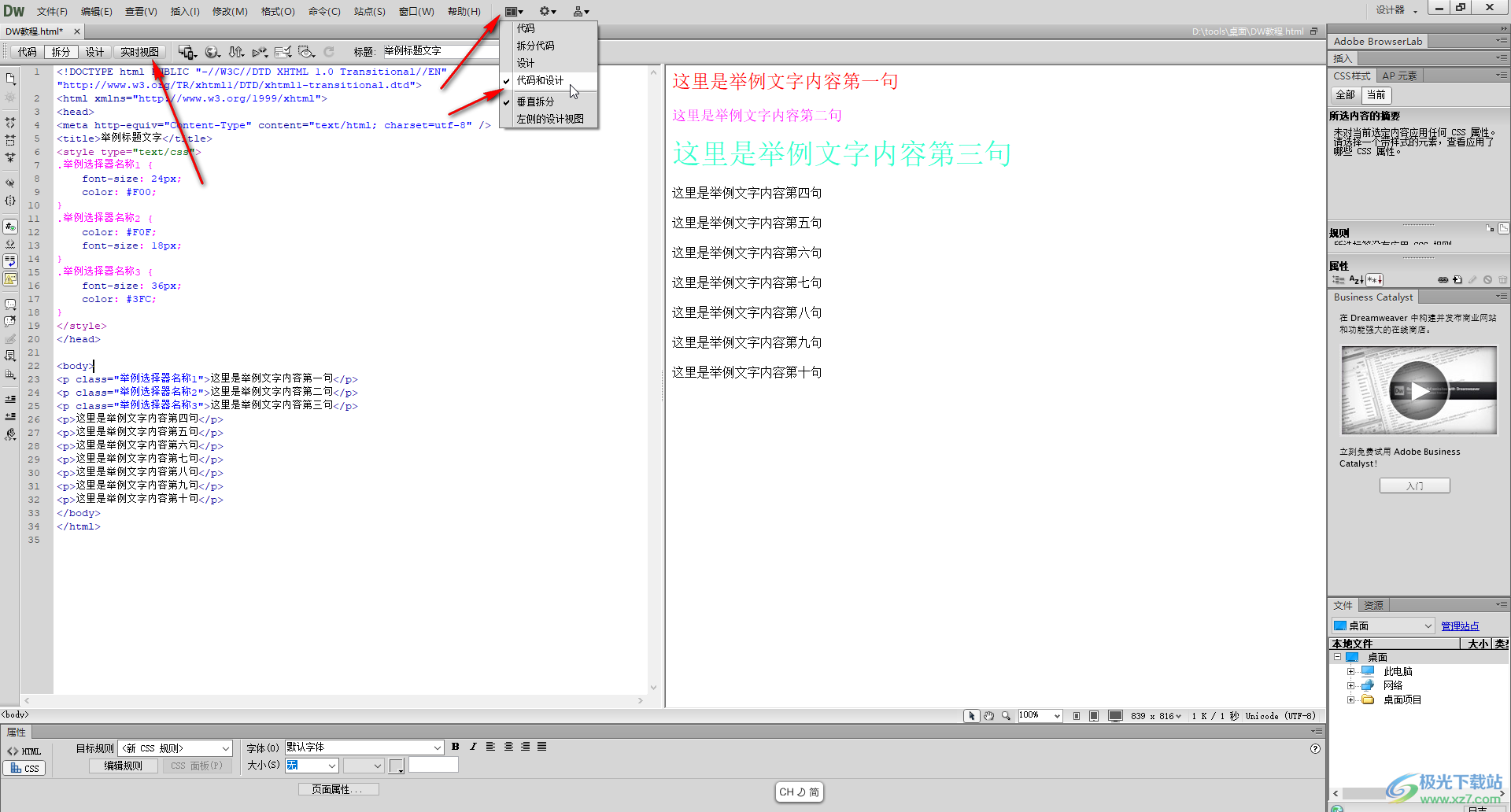
Task: Select the zoom magnifier tool
Action: 1006,716
